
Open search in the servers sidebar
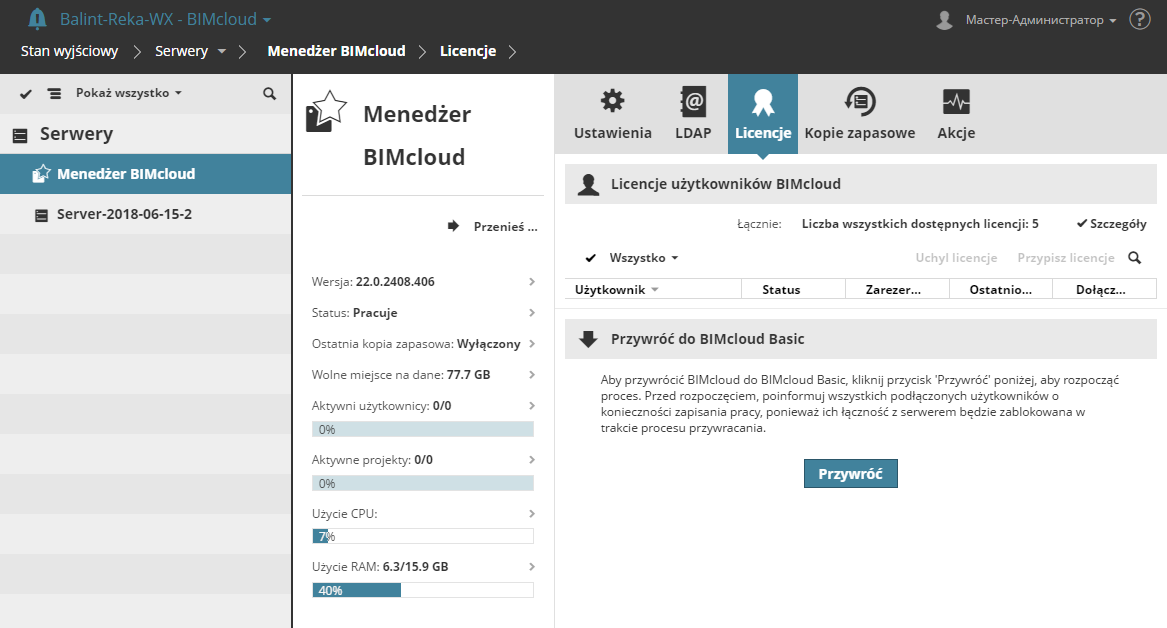tap(269, 94)
